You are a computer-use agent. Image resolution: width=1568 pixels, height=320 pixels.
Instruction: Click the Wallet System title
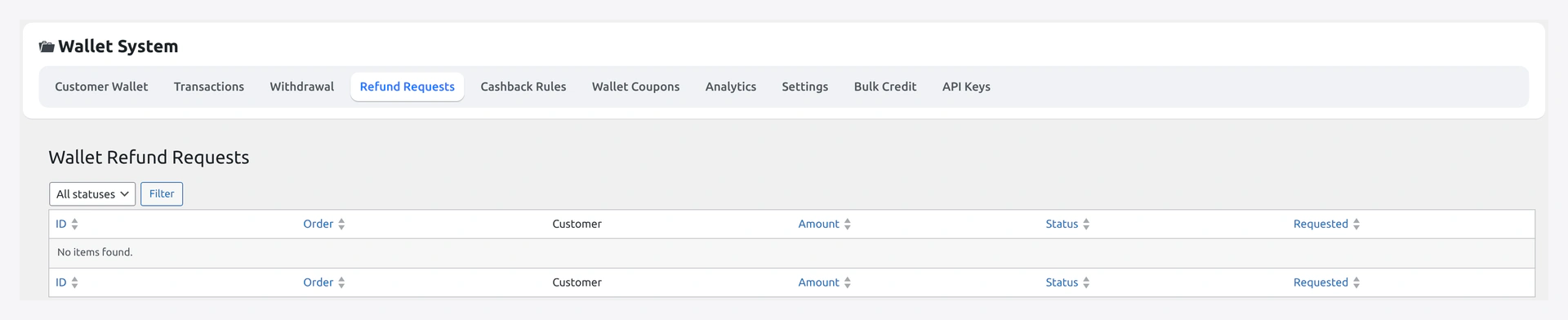pos(118,47)
